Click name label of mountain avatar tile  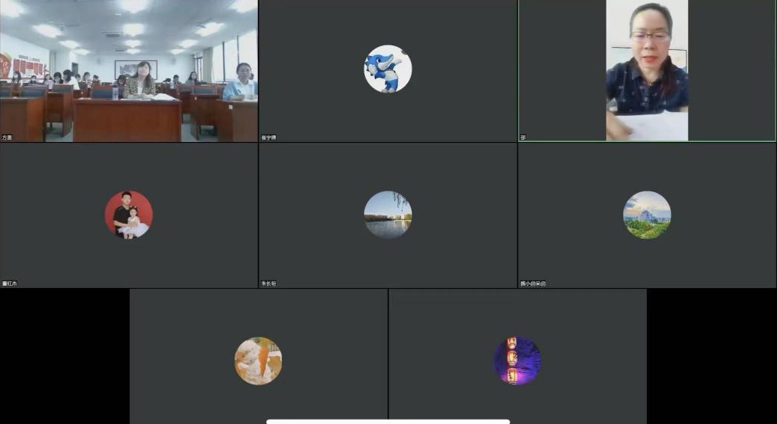click(x=533, y=283)
